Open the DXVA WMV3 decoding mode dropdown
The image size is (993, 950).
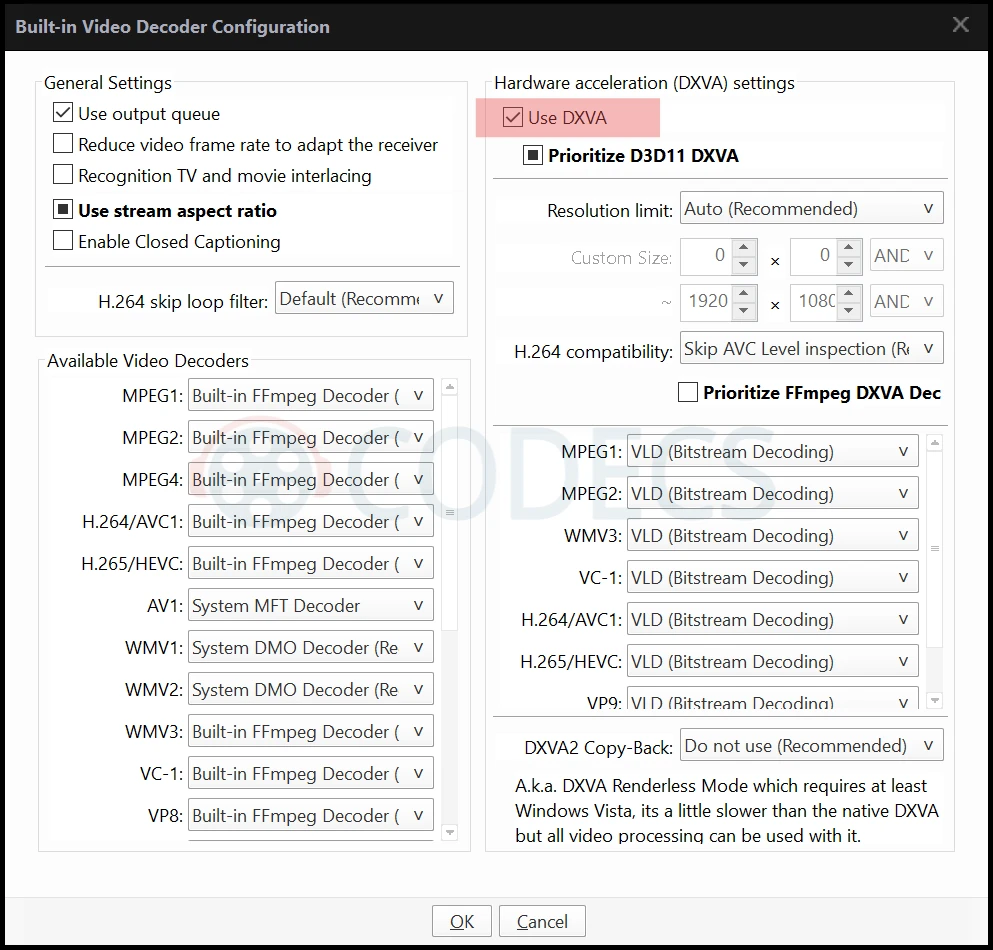[772, 536]
